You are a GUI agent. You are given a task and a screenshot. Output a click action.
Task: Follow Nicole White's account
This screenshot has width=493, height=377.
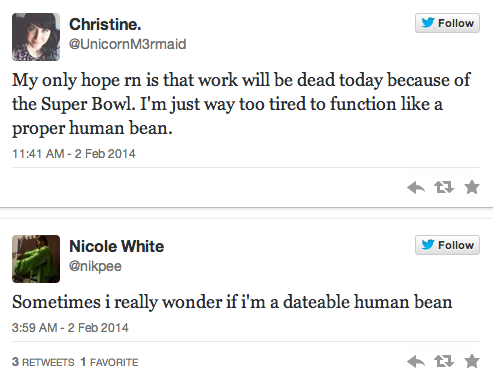click(x=447, y=245)
